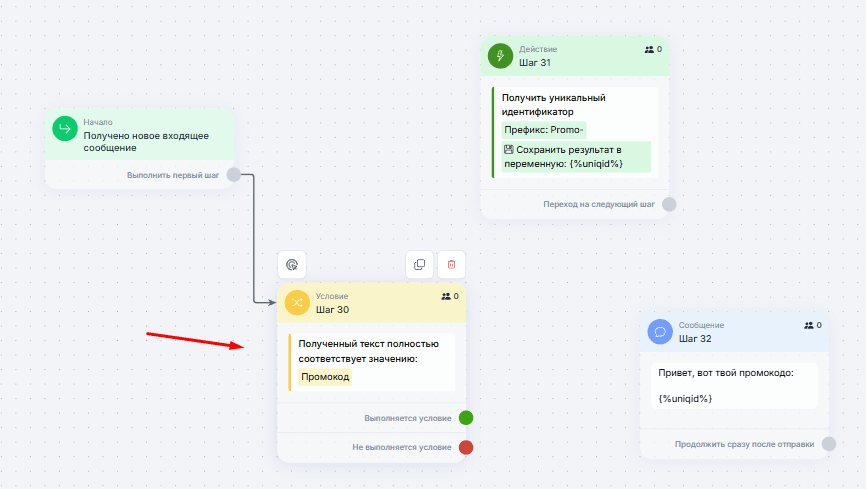Click the save icon beside 'Сохранить результат'
866x489 pixels.
[509, 149]
